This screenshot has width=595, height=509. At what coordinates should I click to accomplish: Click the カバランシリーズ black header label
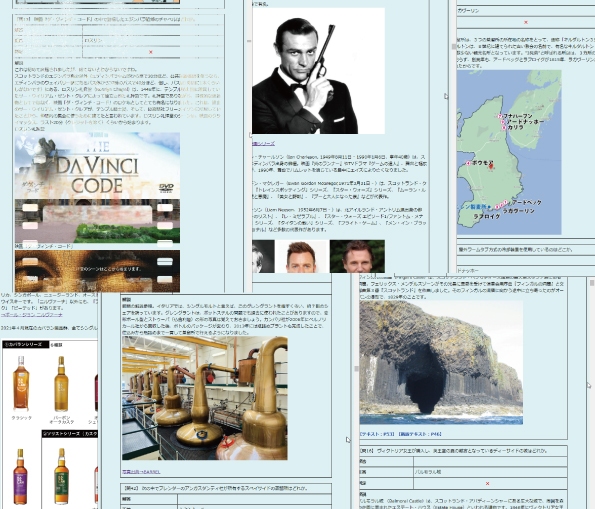click(x=25, y=345)
